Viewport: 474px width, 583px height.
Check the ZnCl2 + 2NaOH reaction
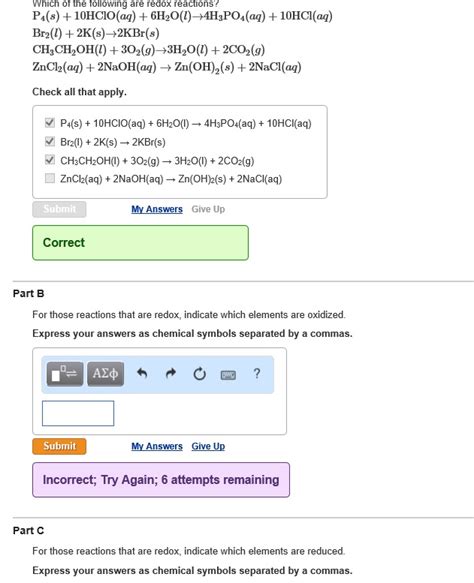(50, 178)
